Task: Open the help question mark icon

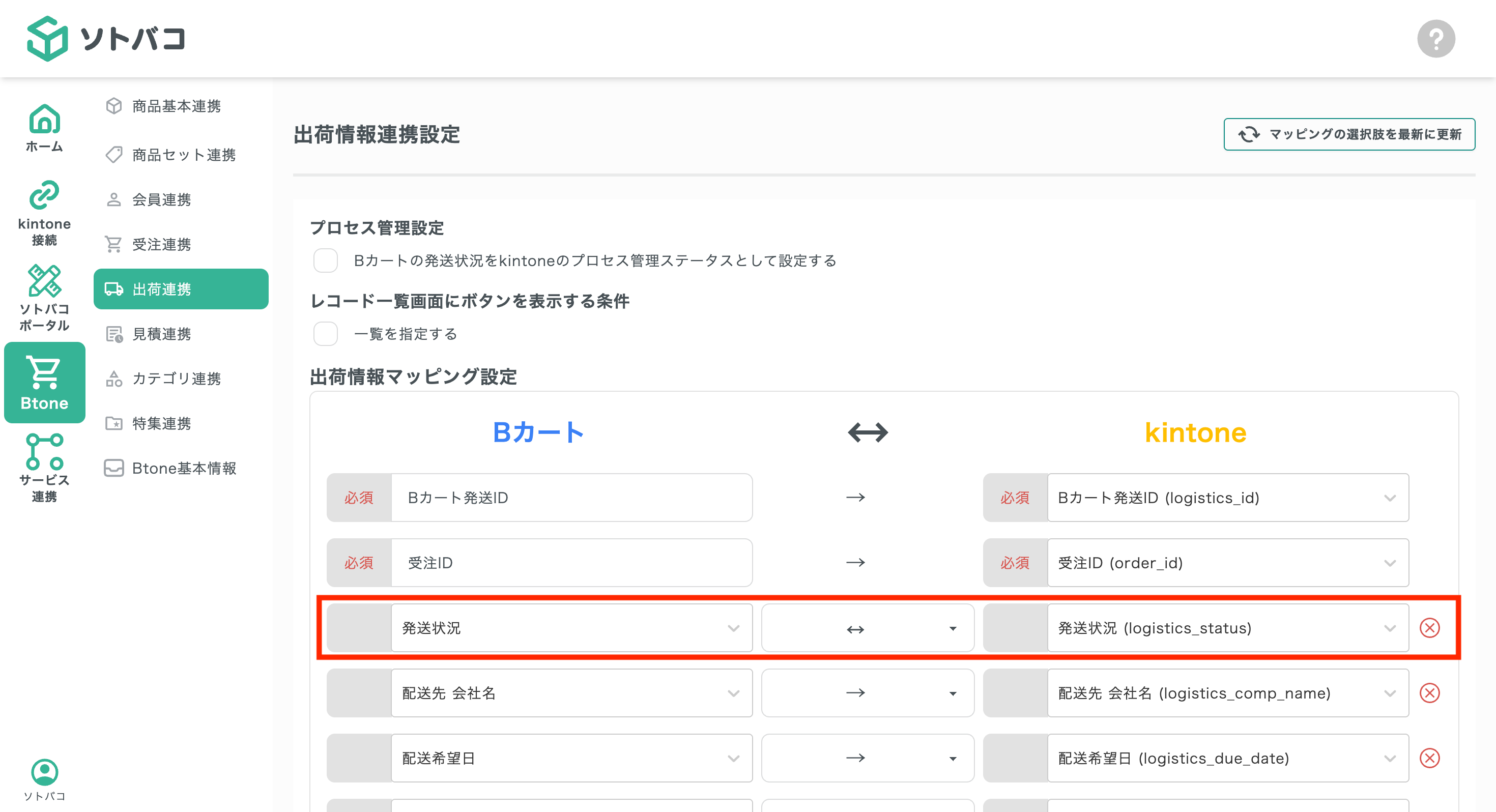Action: [1436, 38]
